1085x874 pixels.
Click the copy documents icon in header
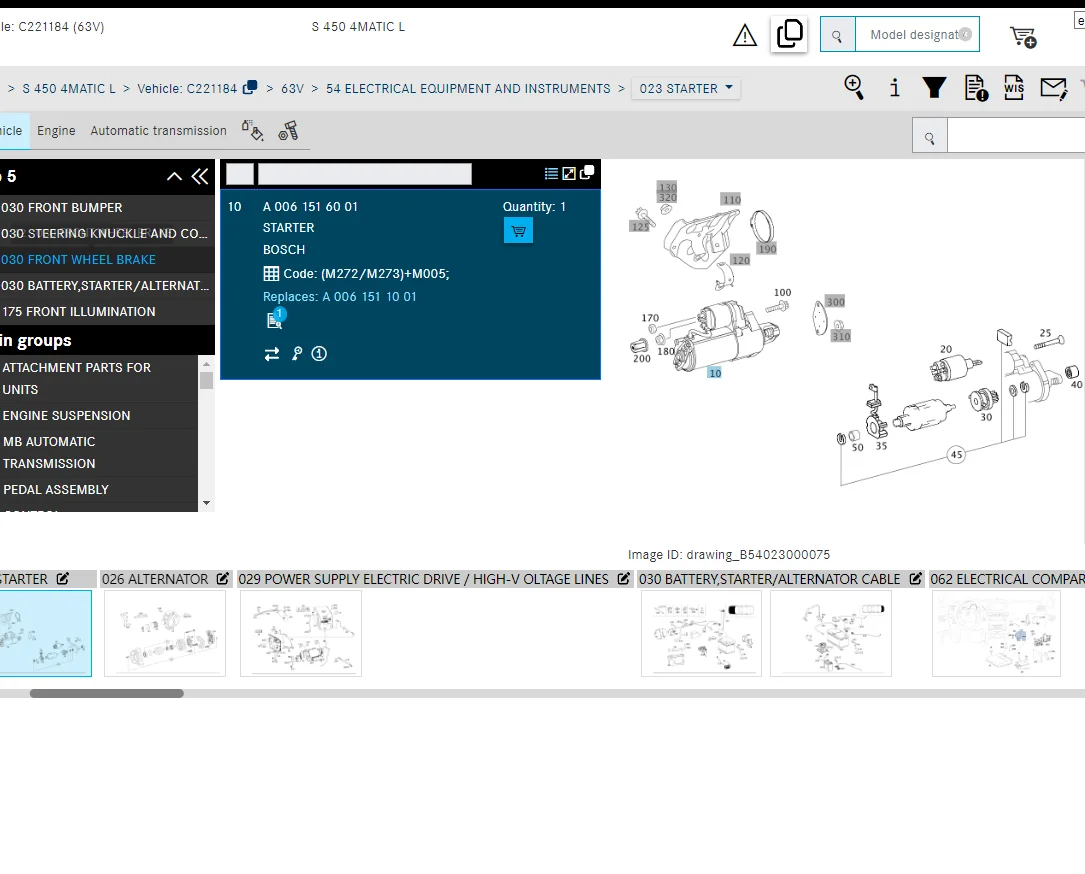(x=789, y=34)
